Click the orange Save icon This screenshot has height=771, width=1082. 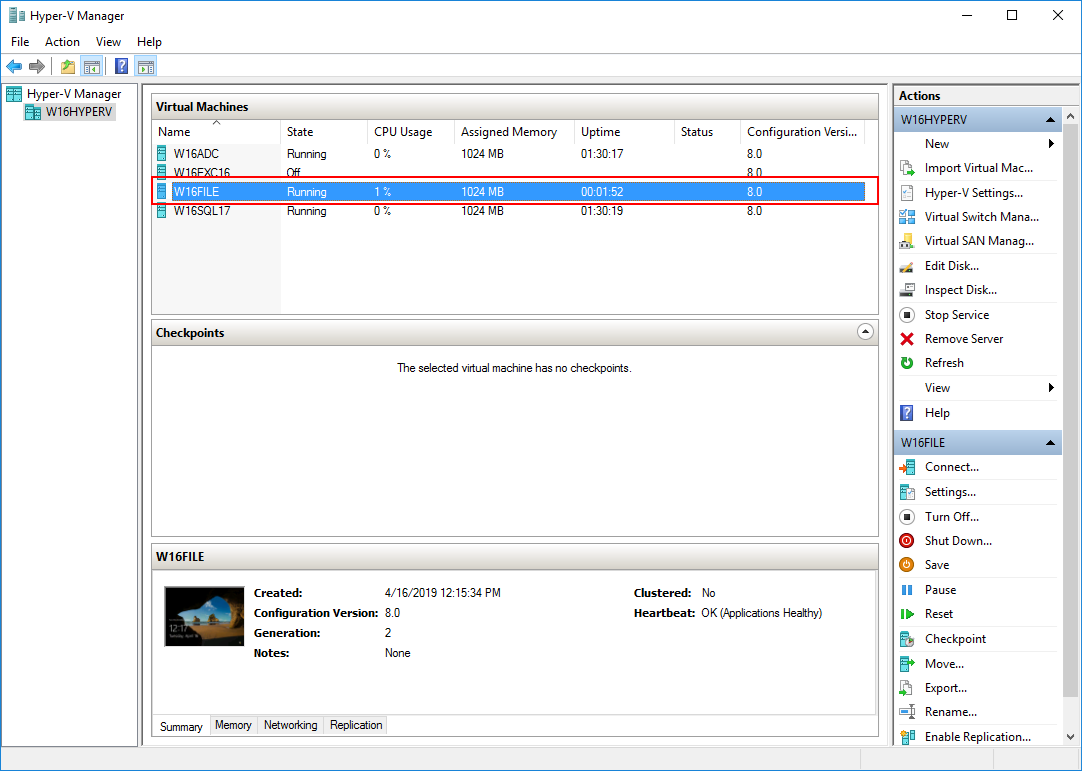[x=907, y=565]
